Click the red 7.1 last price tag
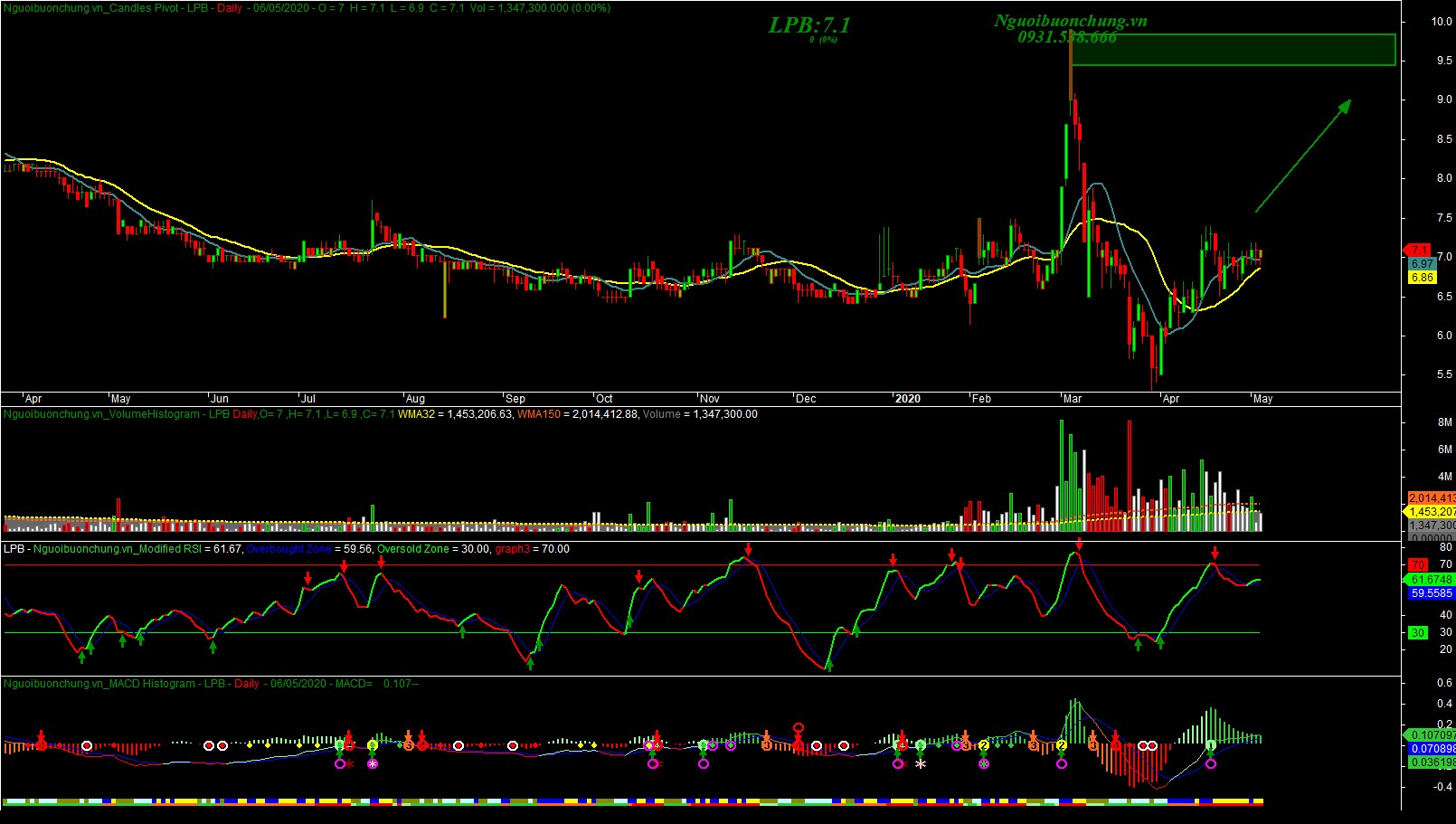The height and width of the screenshot is (824, 1456). (x=1417, y=251)
